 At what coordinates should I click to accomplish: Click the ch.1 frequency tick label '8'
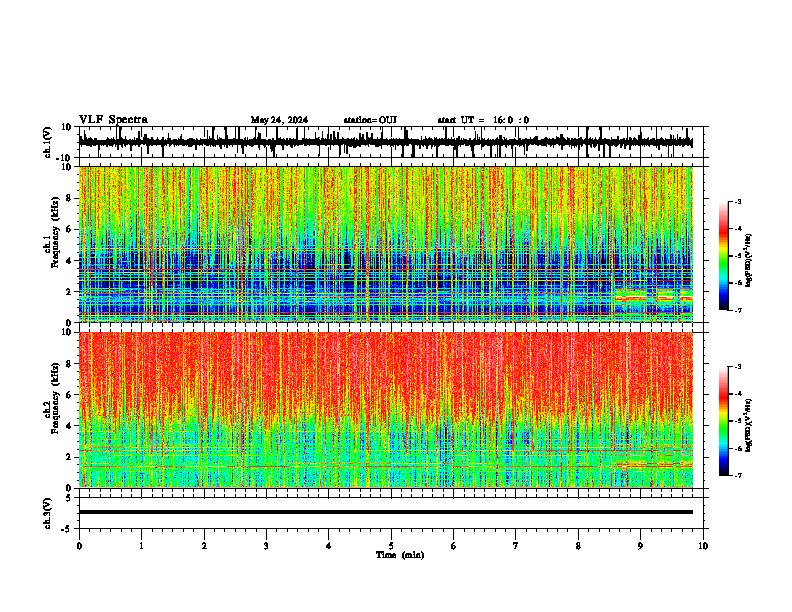tap(70, 198)
